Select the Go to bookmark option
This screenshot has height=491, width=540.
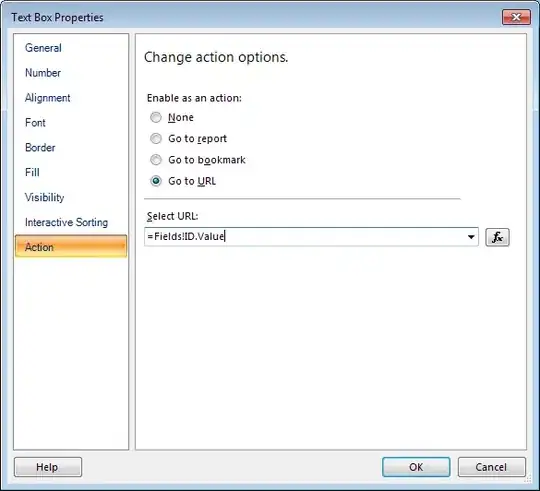(156, 160)
